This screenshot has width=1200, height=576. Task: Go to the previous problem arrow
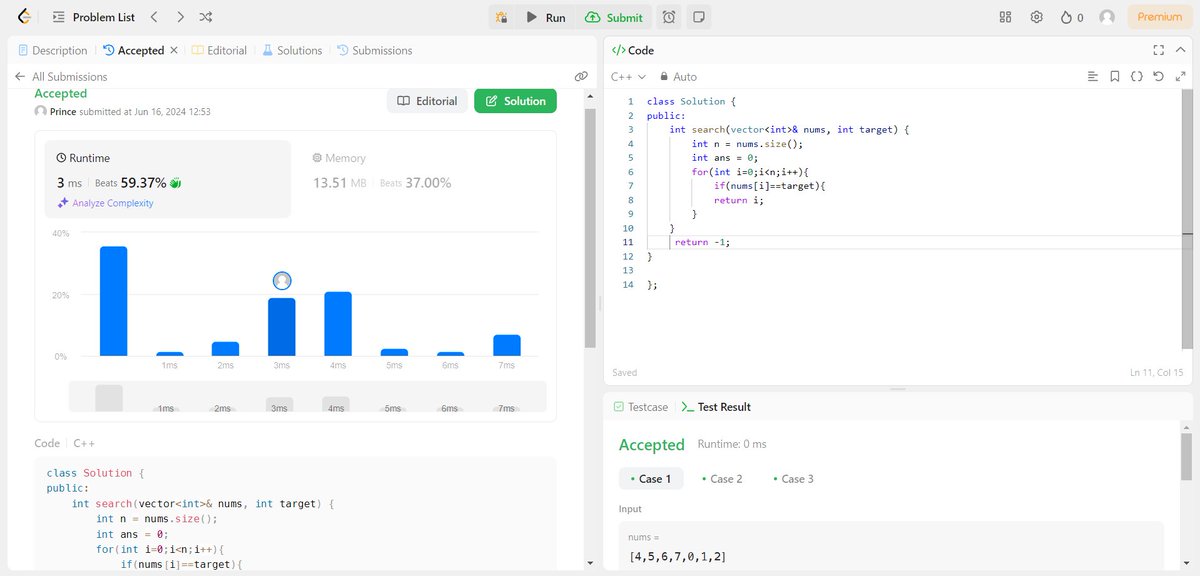pyautogui.click(x=154, y=17)
